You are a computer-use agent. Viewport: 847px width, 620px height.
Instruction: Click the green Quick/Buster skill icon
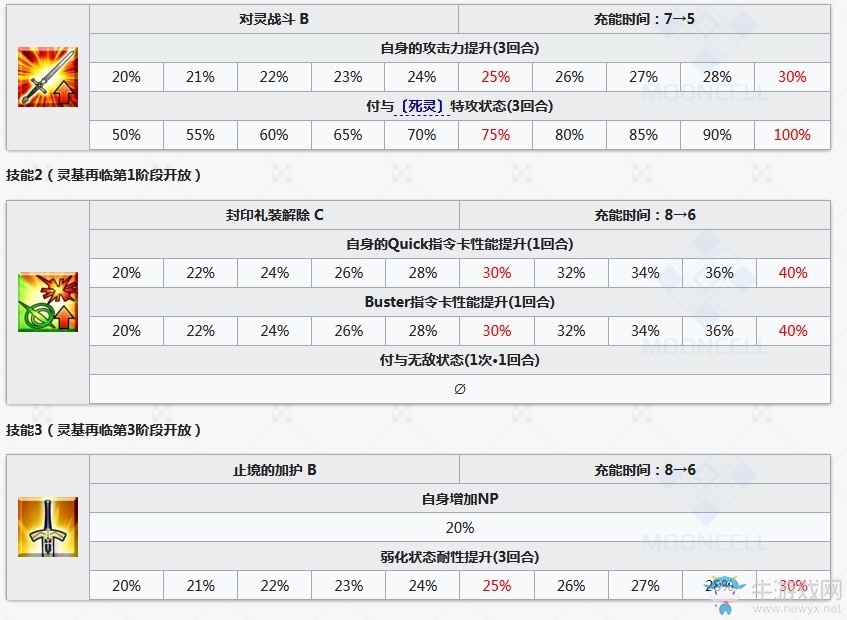(48, 302)
